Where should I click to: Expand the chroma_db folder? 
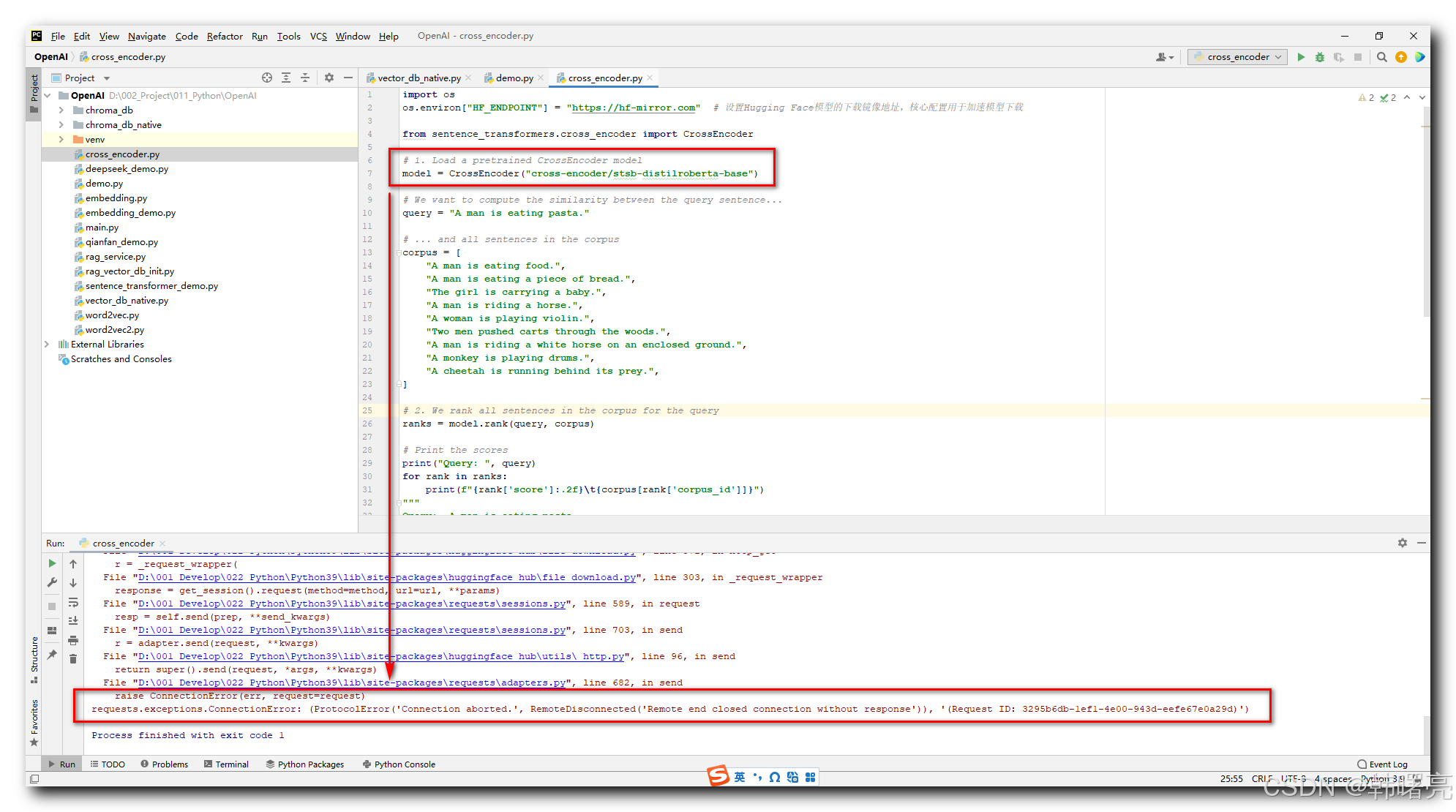tap(61, 110)
